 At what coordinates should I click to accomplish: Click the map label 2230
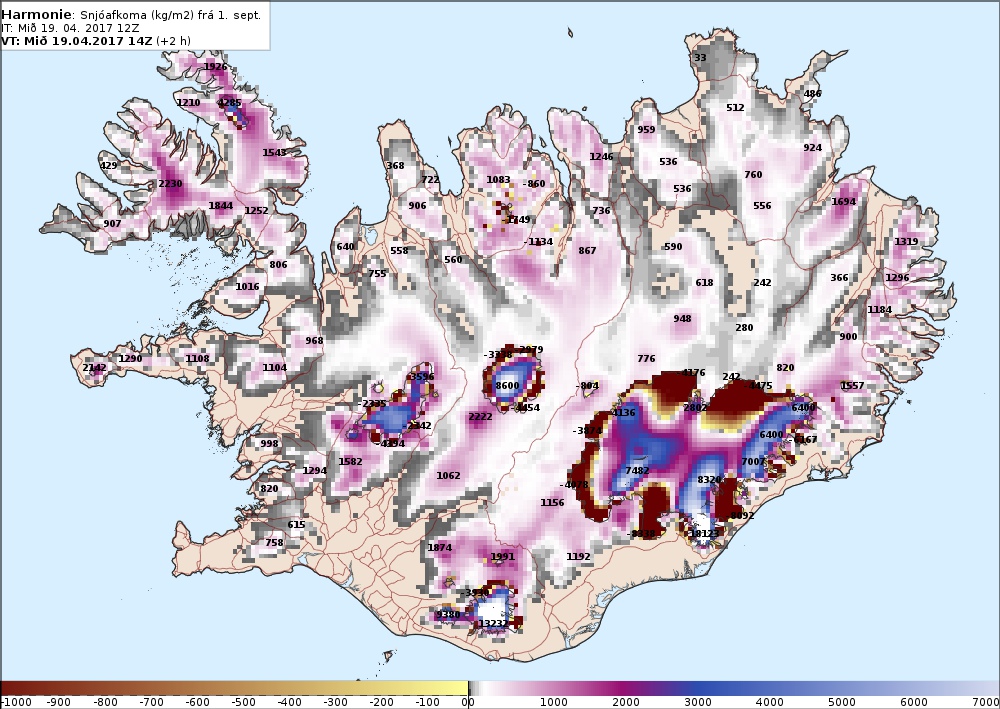(x=170, y=184)
